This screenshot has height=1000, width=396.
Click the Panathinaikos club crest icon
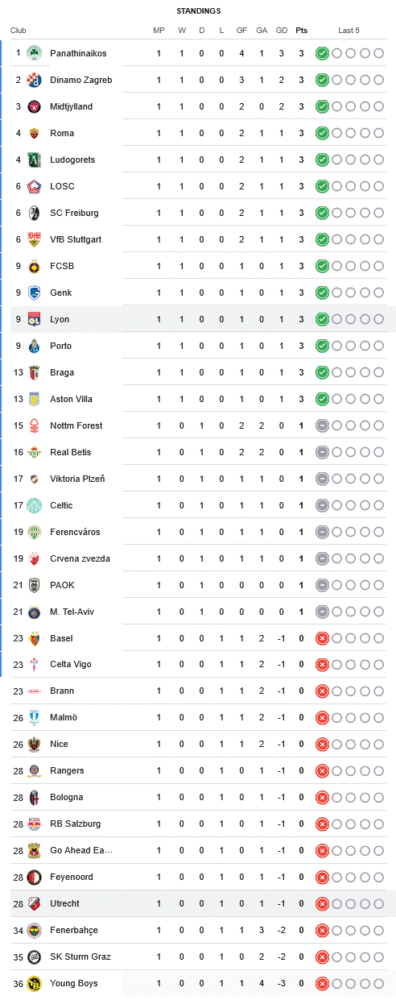tap(34, 54)
